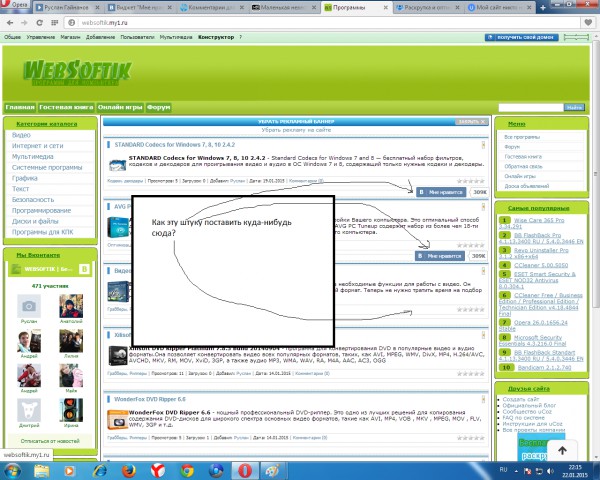Image resolution: width=600 pixels, height=480 pixels.
Task: Click the site search input field
Action: point(531,108)
